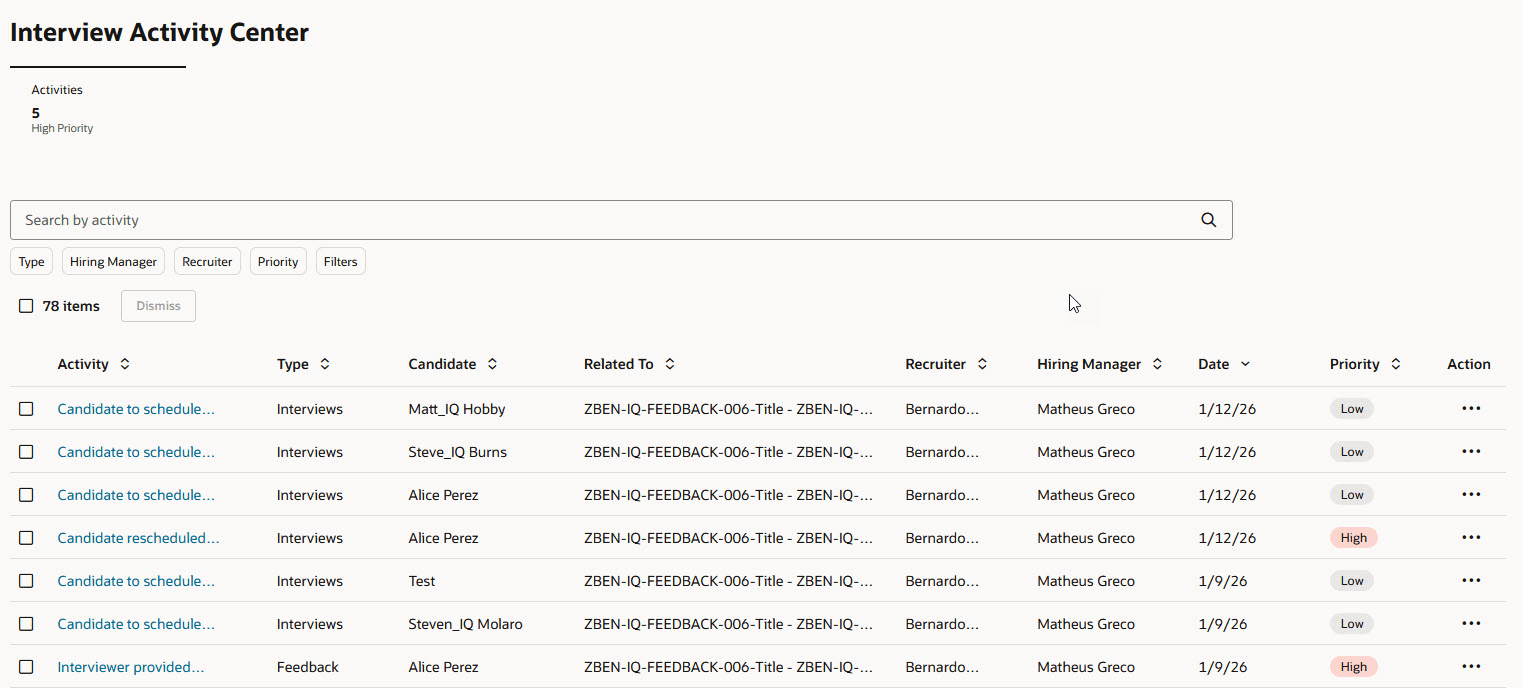The height and width of the screenshot is (688, 1522).
Task: Open the Interviewer provided activity link
Action: coord(131,667)
